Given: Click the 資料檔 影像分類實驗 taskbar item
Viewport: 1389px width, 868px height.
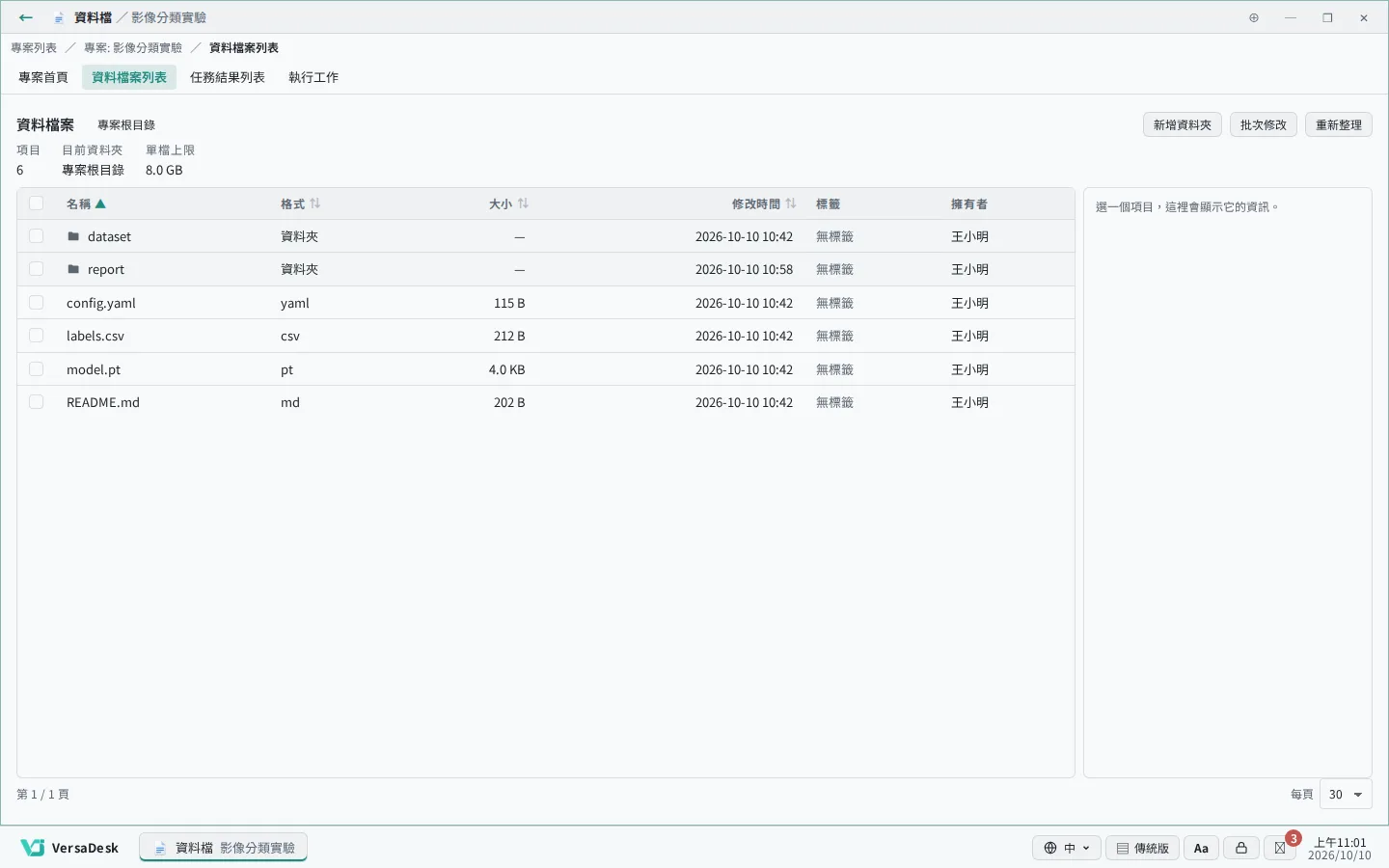Looking at the screenshot, I should (x=224, y=848).
